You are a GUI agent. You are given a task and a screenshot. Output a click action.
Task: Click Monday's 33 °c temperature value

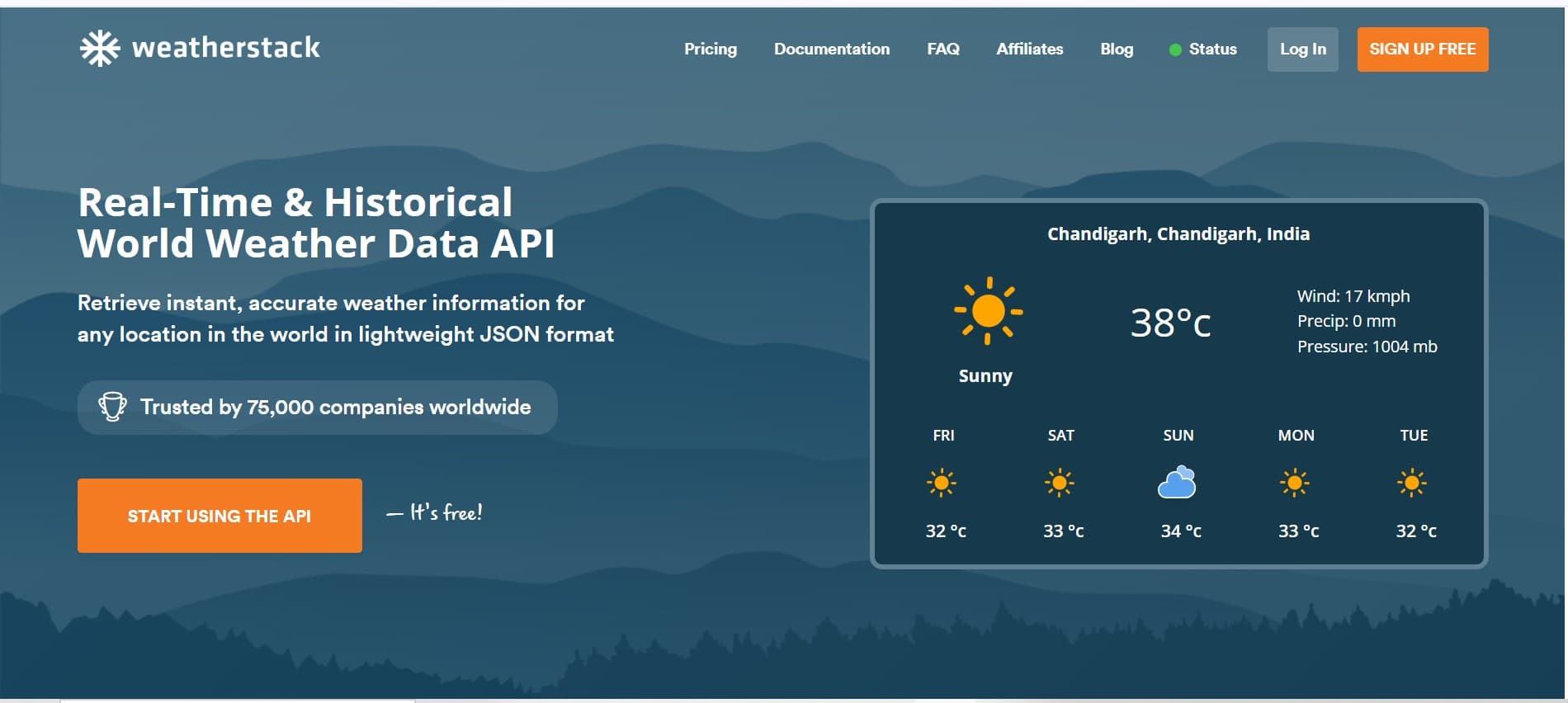pos(1299,531)
